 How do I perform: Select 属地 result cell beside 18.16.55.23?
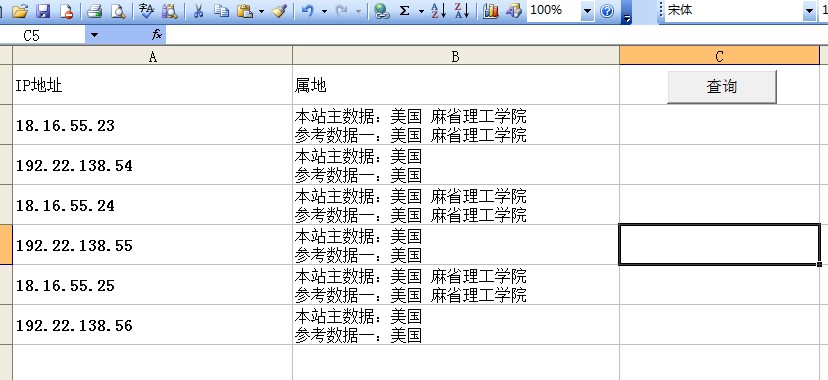(456, 125)
